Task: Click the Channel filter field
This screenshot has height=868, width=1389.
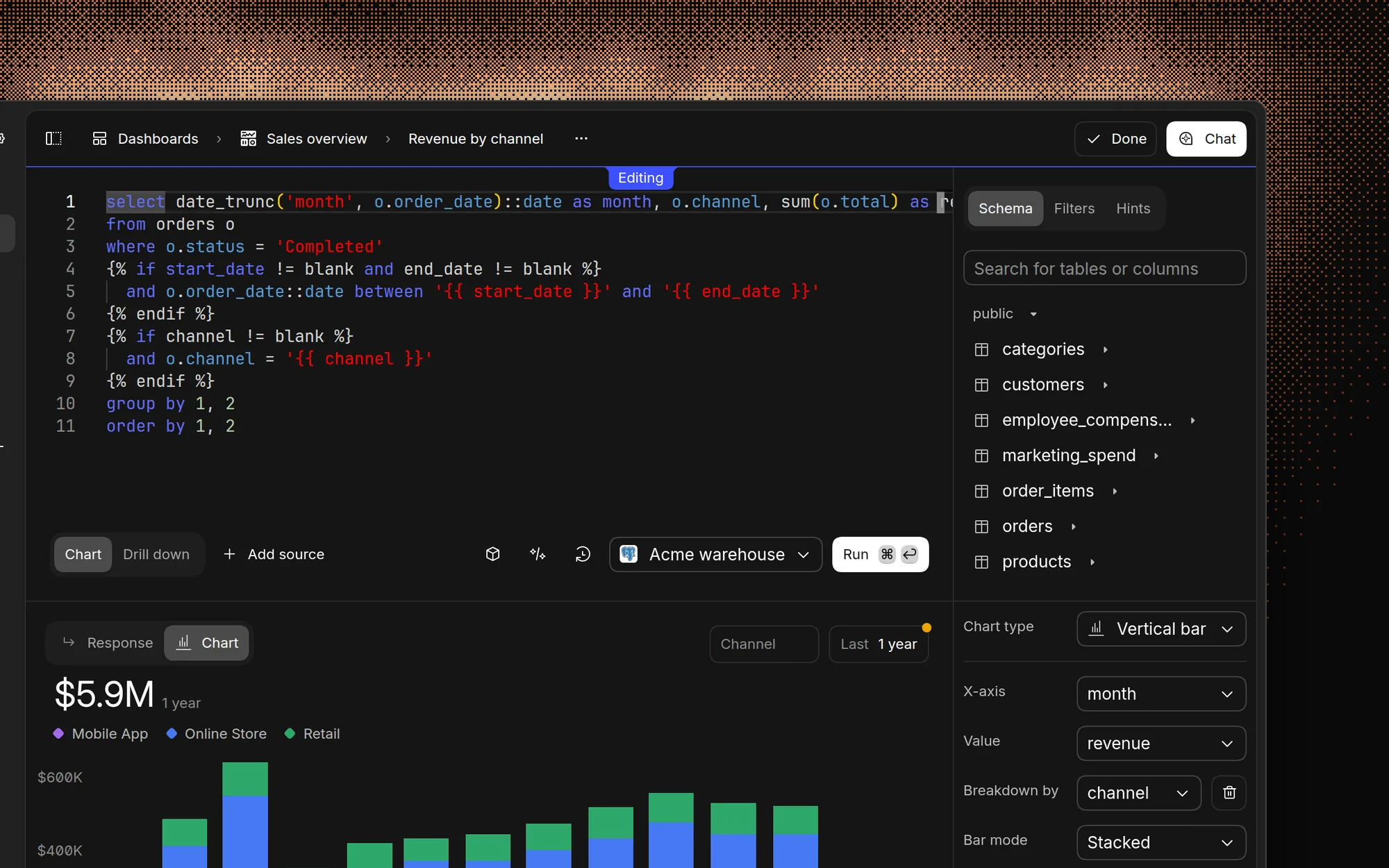Action: click(x=764, y=644)
